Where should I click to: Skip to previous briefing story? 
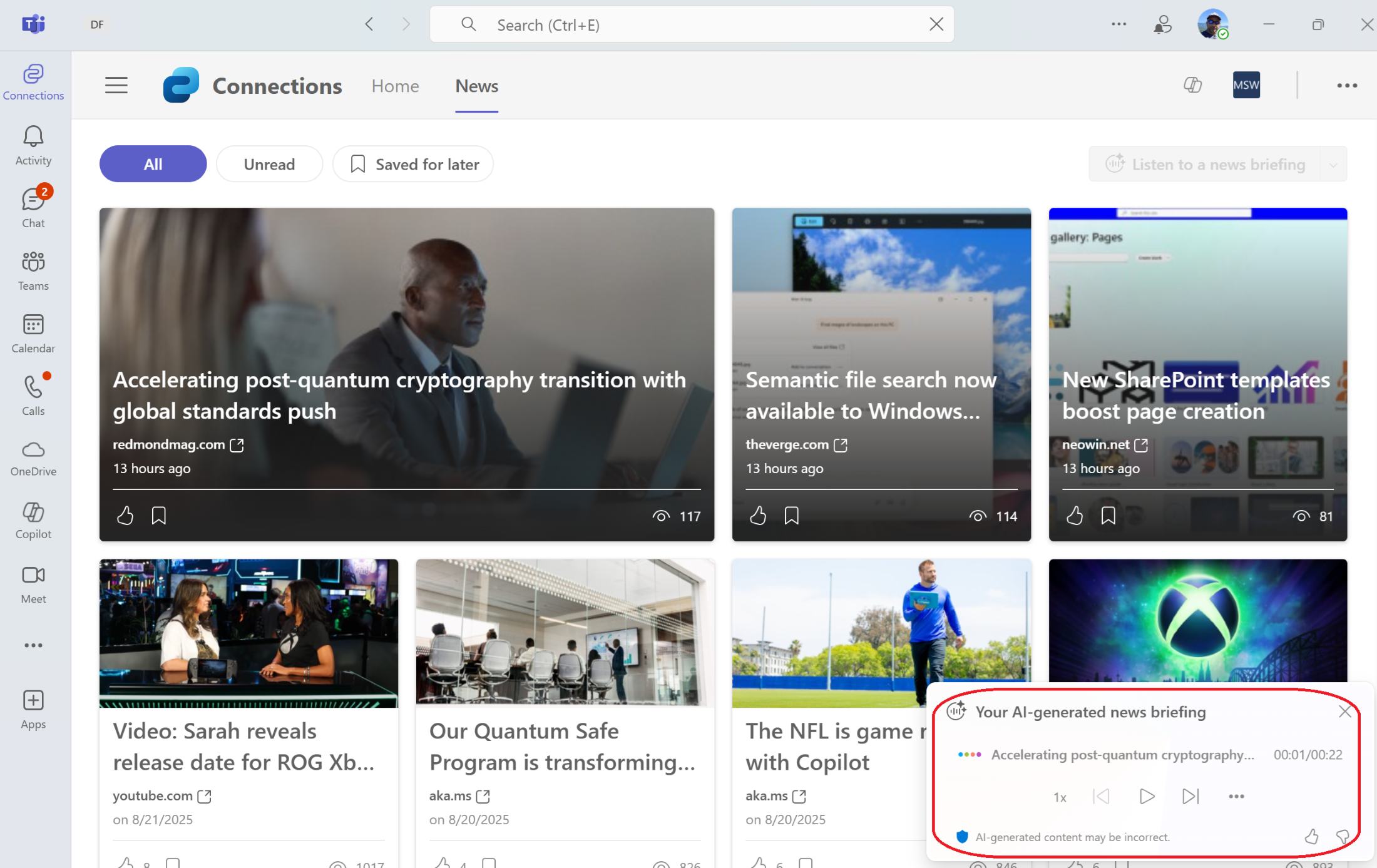tap(1101, 796)
